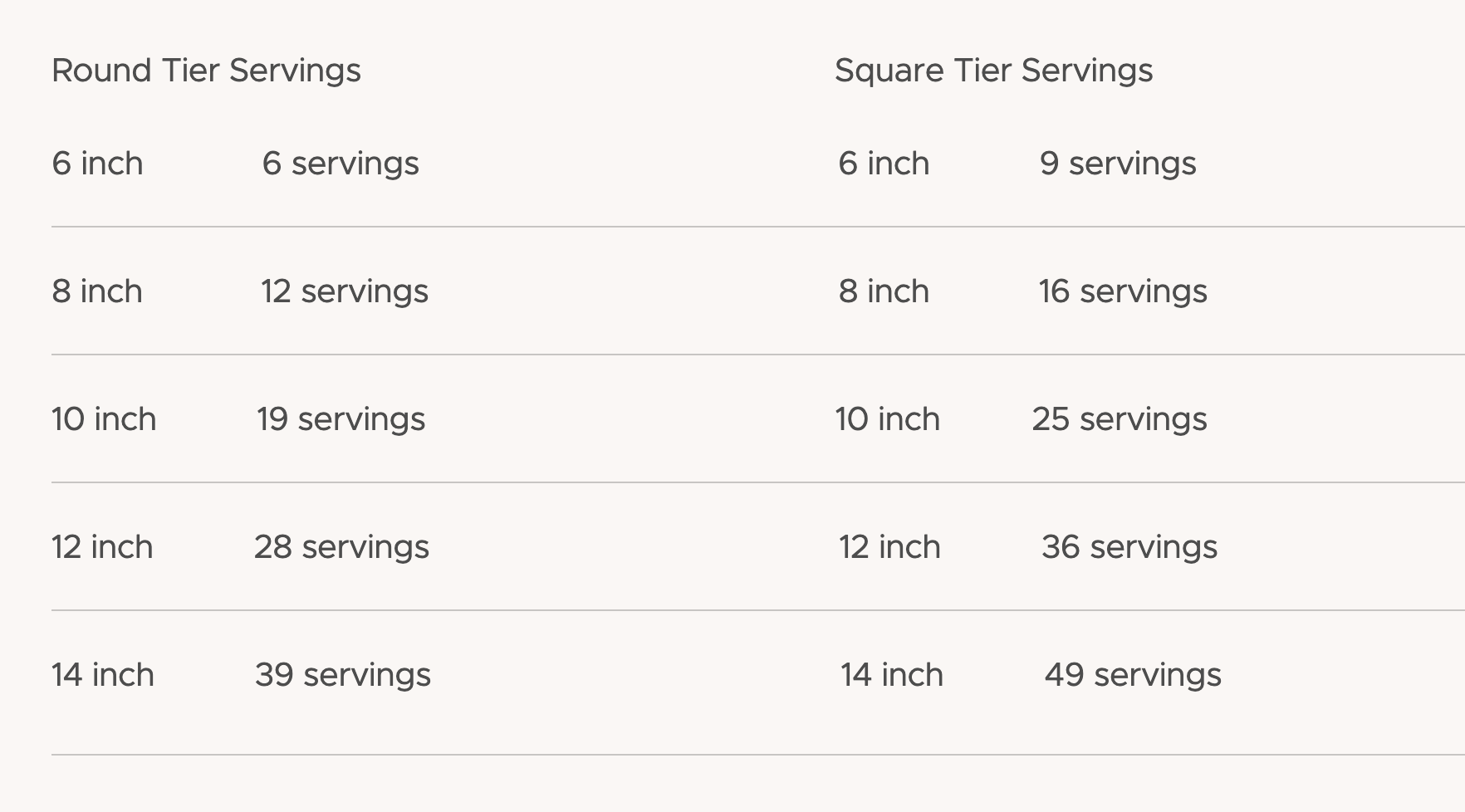Click the 25 servings value
Screen dimensions: 1465x812
tap(1120, 419)
